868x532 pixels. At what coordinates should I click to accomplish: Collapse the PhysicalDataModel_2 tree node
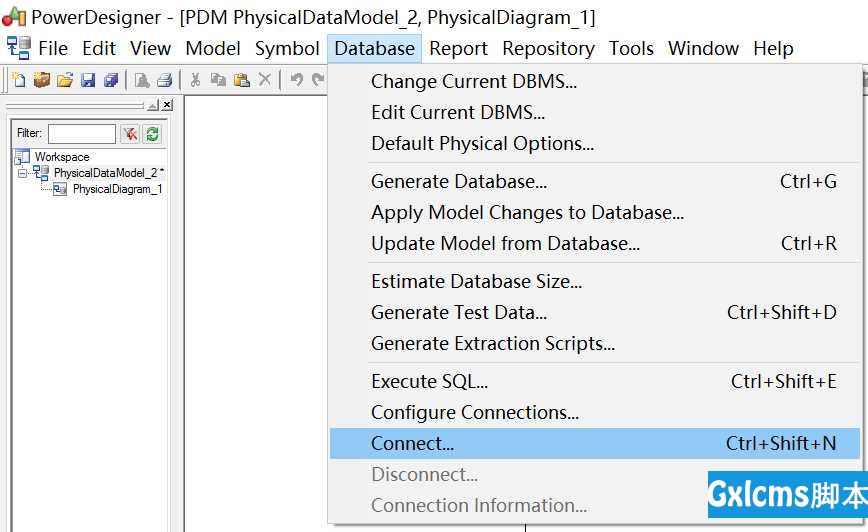23,173
